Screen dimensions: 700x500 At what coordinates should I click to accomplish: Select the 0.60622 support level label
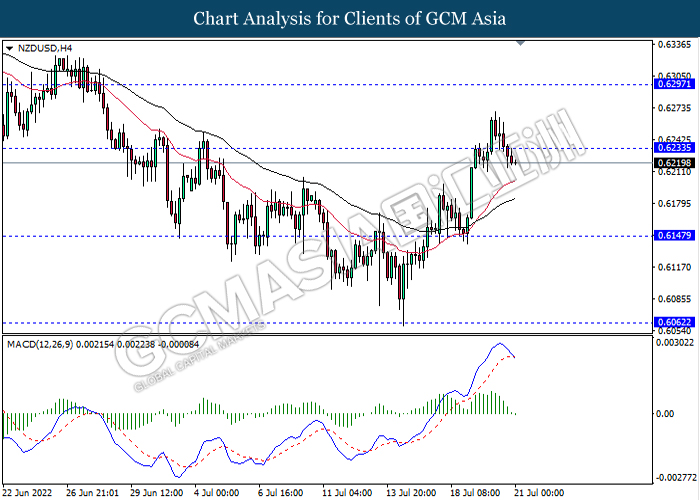click(675, 322)
